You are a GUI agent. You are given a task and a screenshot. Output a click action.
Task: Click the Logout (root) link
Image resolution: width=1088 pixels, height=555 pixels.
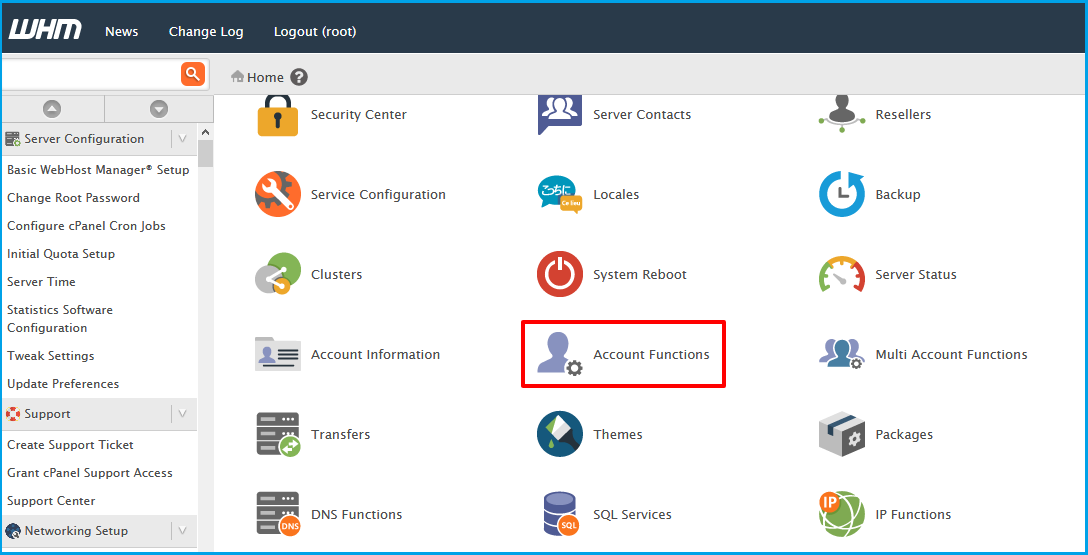(315, 31)
